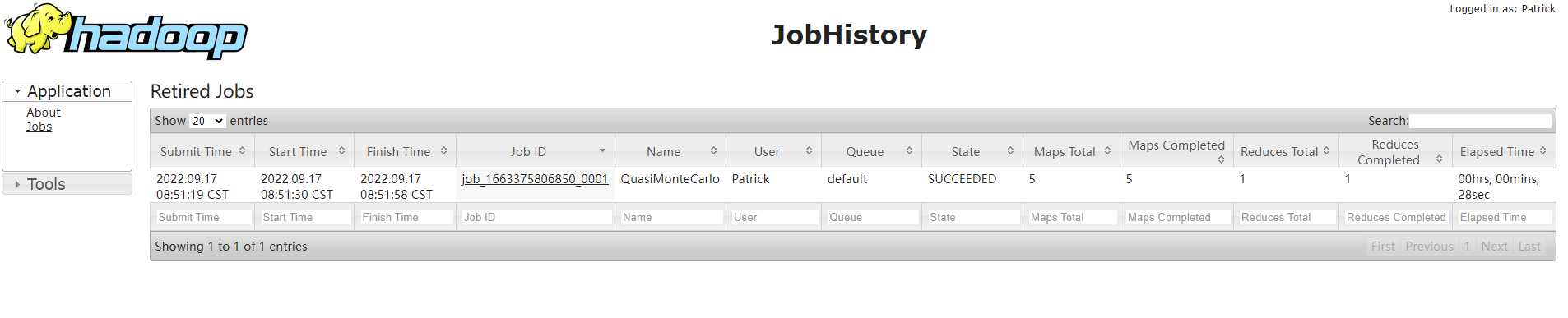Viewport: 1568px width, 318px height.
Task: Click the Search input field
Action: pos(1481,121)
